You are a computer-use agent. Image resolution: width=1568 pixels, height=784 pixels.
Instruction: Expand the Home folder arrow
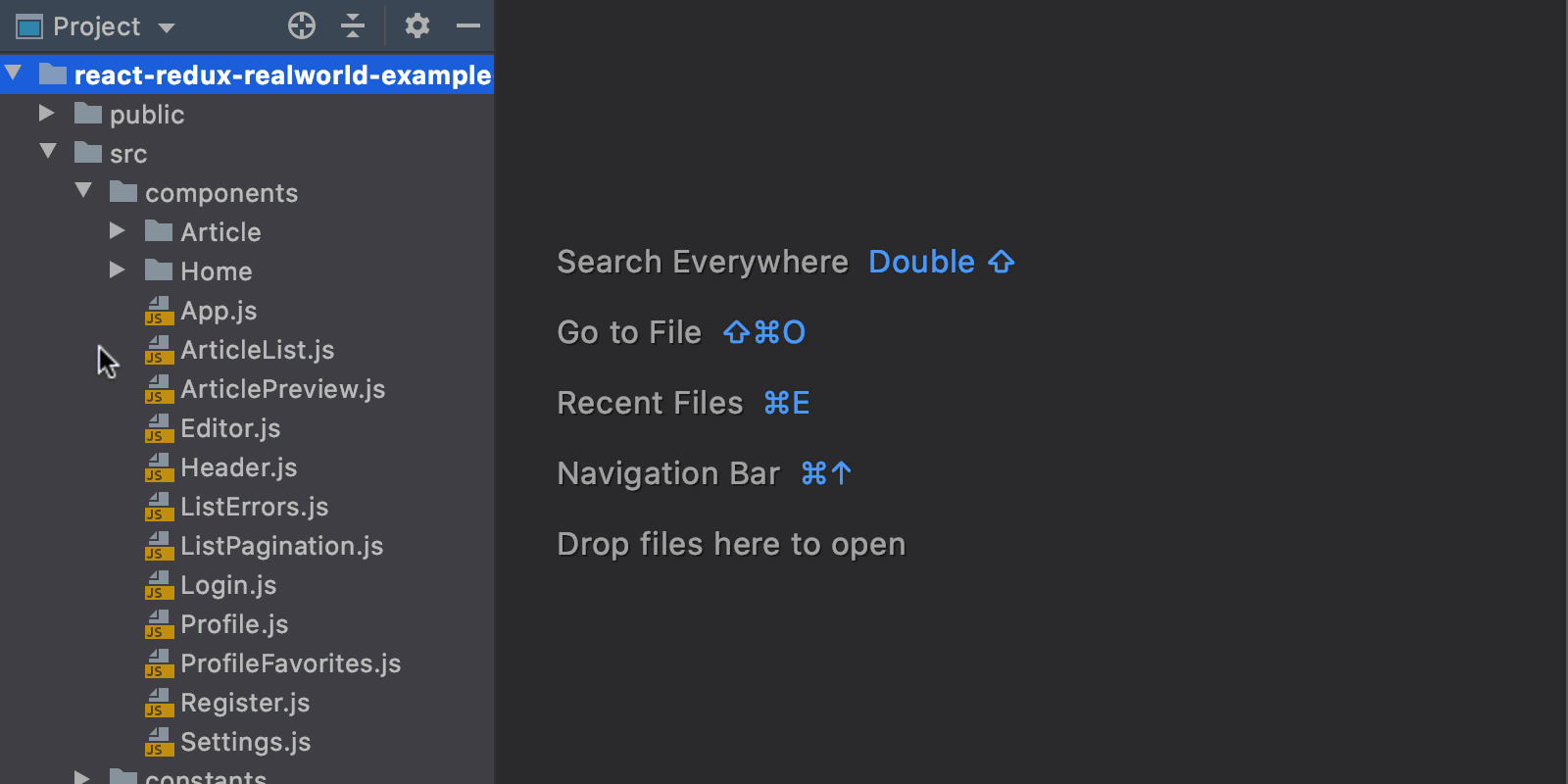pyautogui.click(x=118, y=269)
